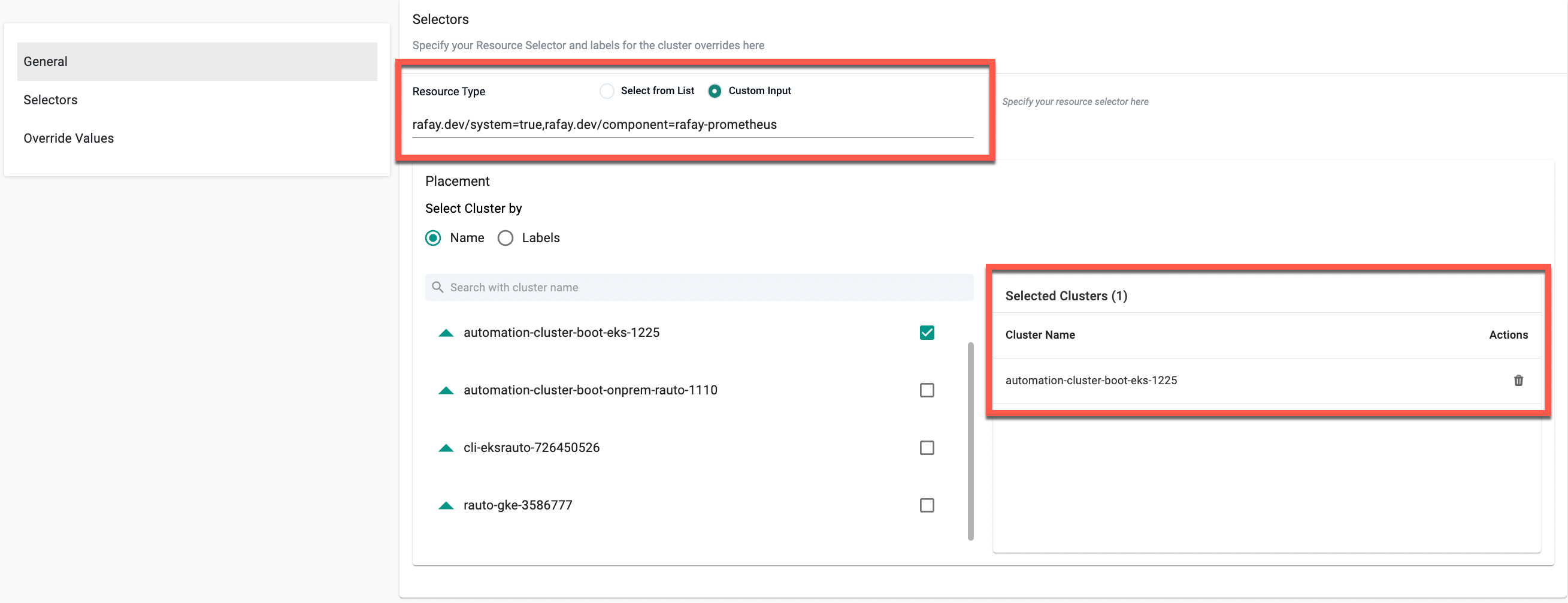
Task: Click the trash icon for automation-cluster-boot-eks-1225
Action: [x=1518, y=381]
